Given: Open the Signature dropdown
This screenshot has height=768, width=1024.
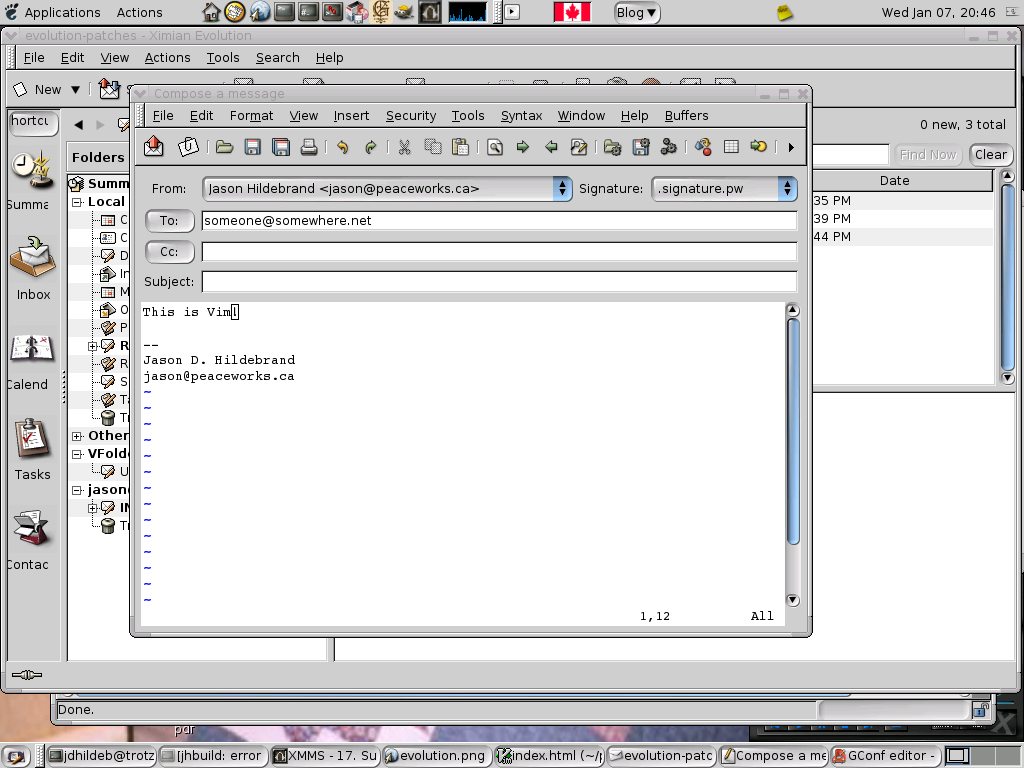Looking at the screenshot, I should 724,189.
